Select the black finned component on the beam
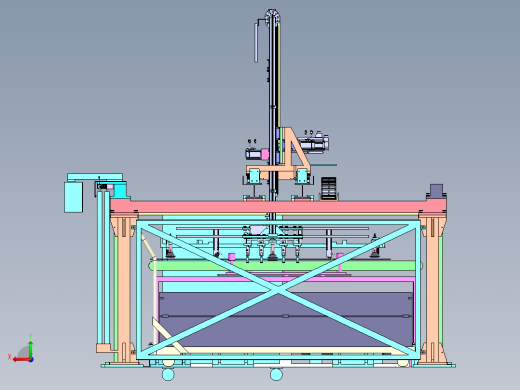Image resolution: width=520 pixels, height=390 pixels. (x=329, y=188)
